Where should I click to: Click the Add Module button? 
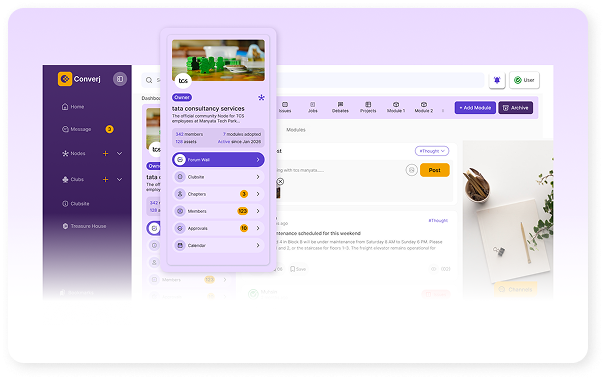point(475,108)
